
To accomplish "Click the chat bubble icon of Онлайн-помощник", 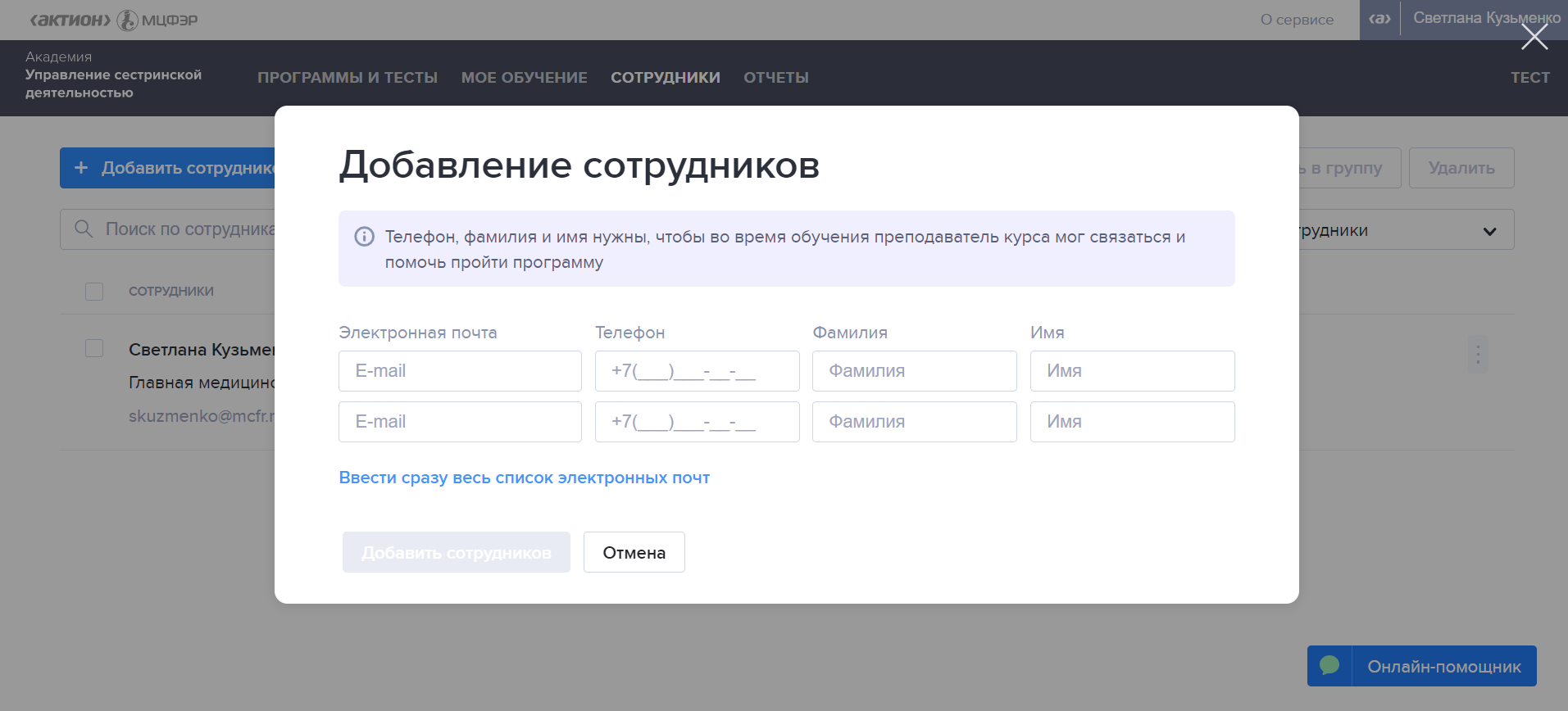I will 1329,666.
